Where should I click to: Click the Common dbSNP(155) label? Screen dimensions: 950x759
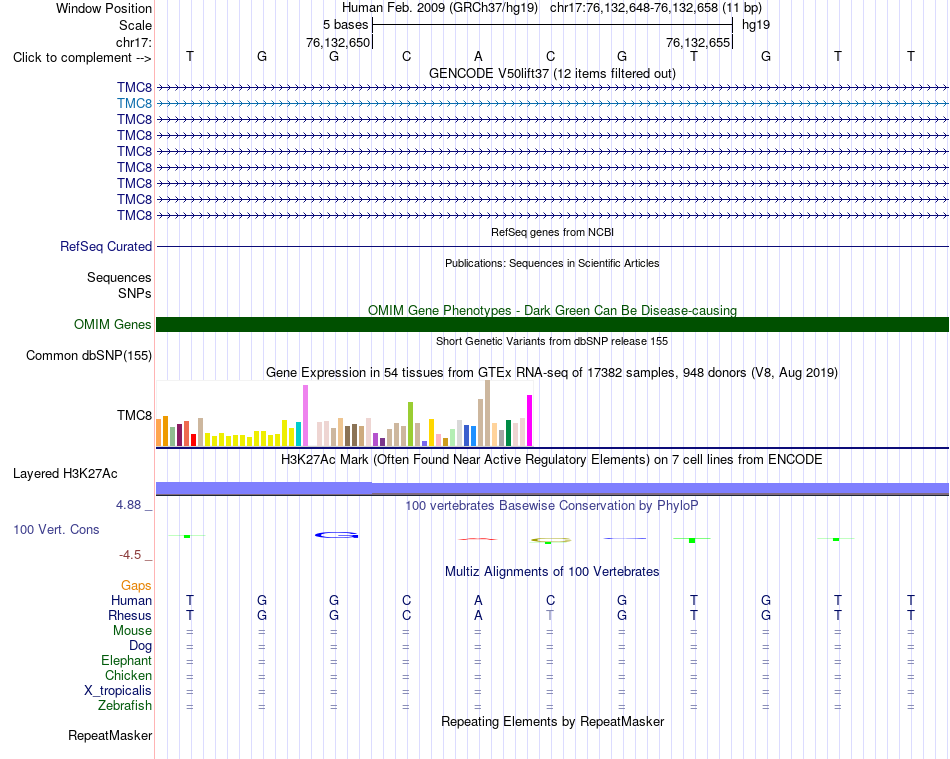88,356
